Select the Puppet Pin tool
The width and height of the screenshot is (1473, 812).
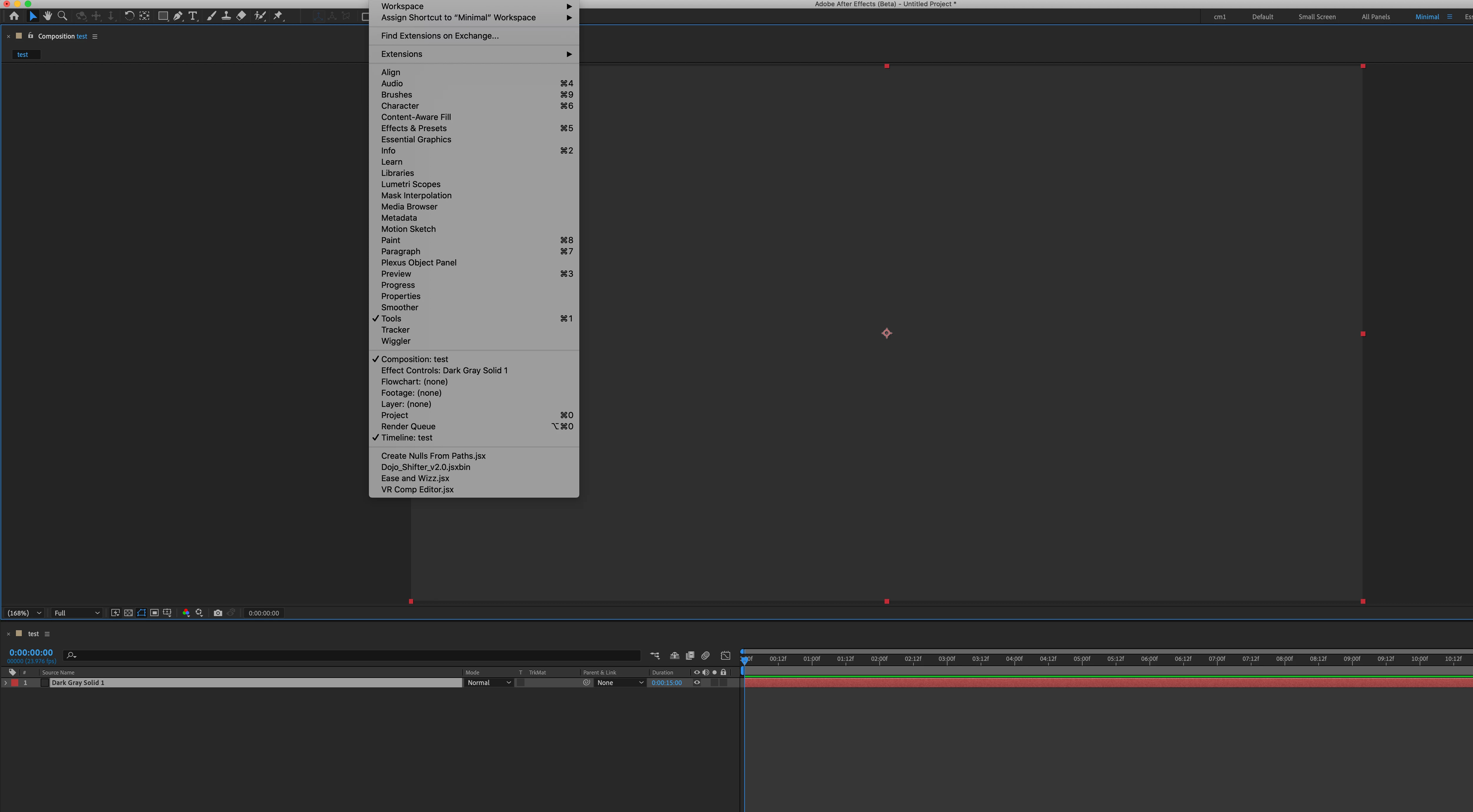(278, 16)
